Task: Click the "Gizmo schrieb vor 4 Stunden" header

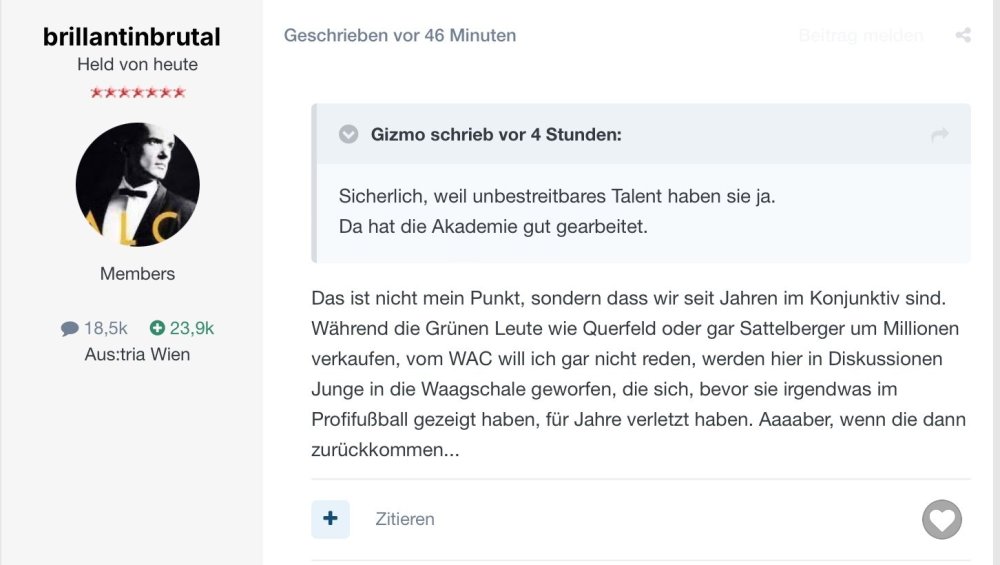Action: click(496, 134)
